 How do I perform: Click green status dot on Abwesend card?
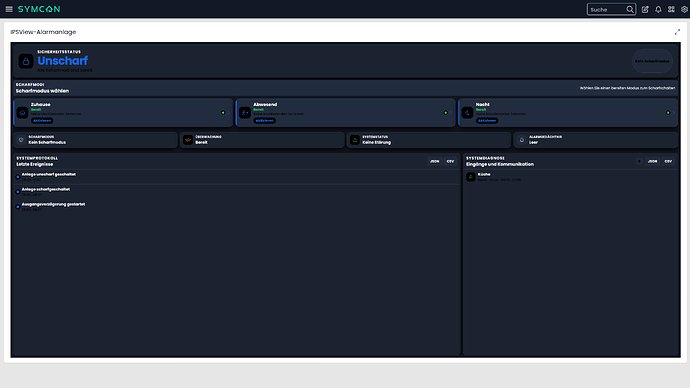tap(445, 113)
